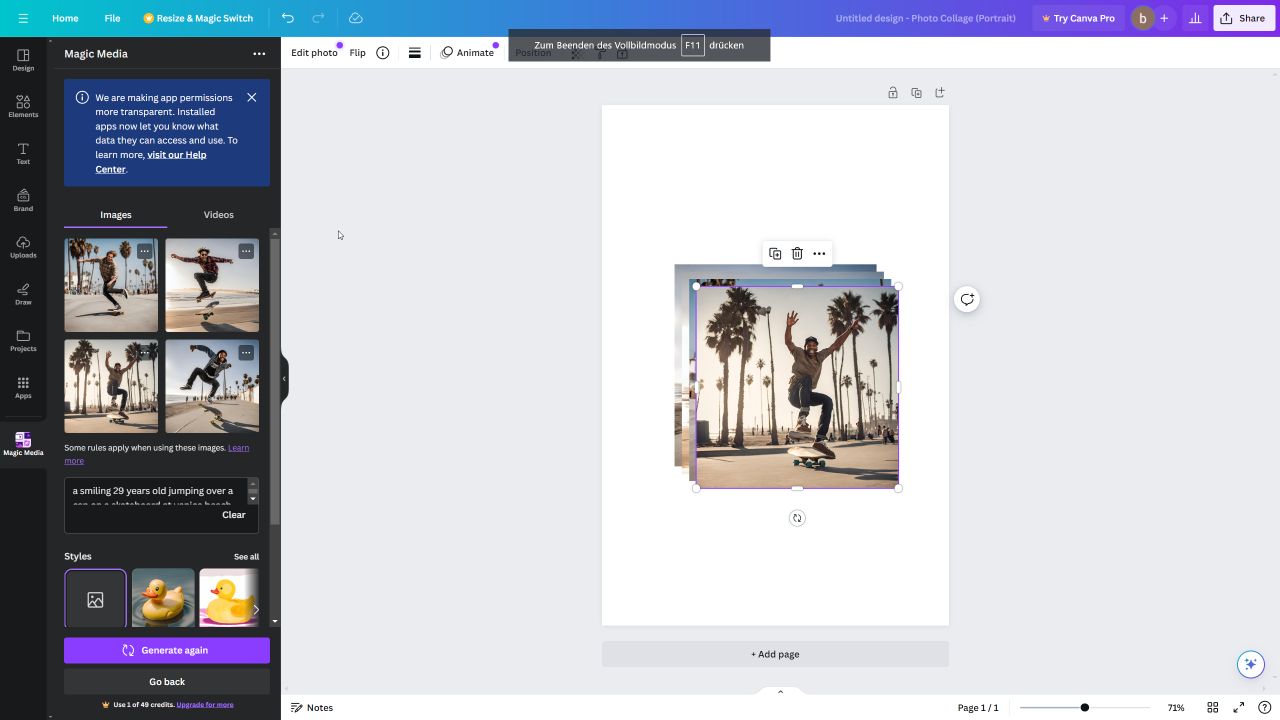1280x720 pixels.
Task: Open the Help question mark icon
Action: 1266,708
